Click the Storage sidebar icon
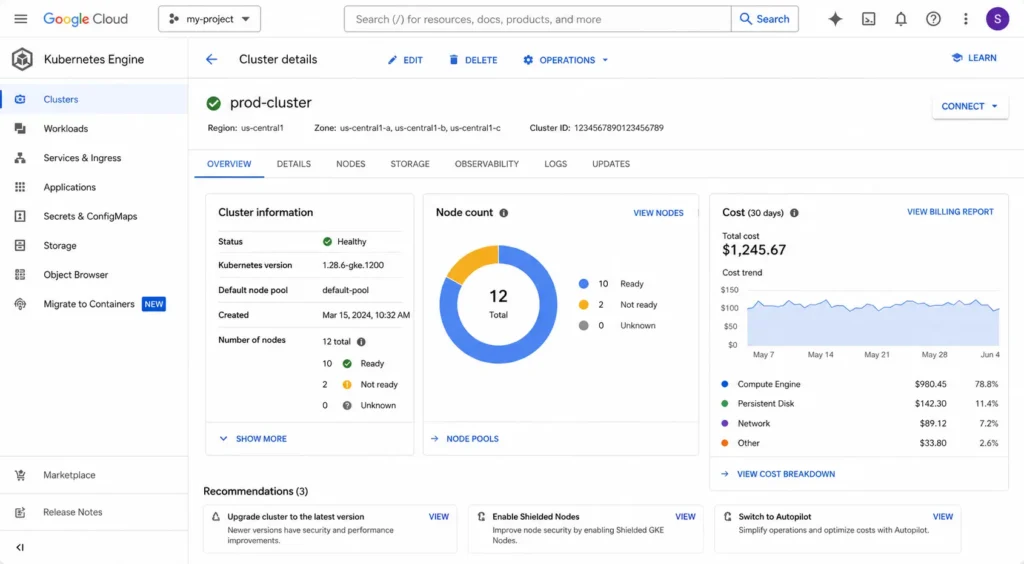 [x=20, y=245]
